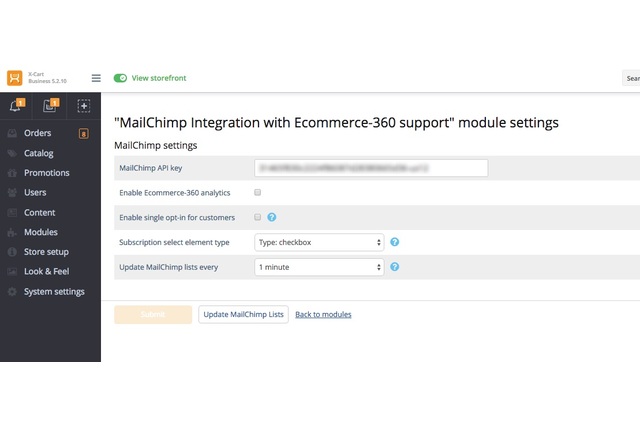Click help icon beside single opt-in
The width and height of the screenshot is (640, 426).
[x=271, y=217]
